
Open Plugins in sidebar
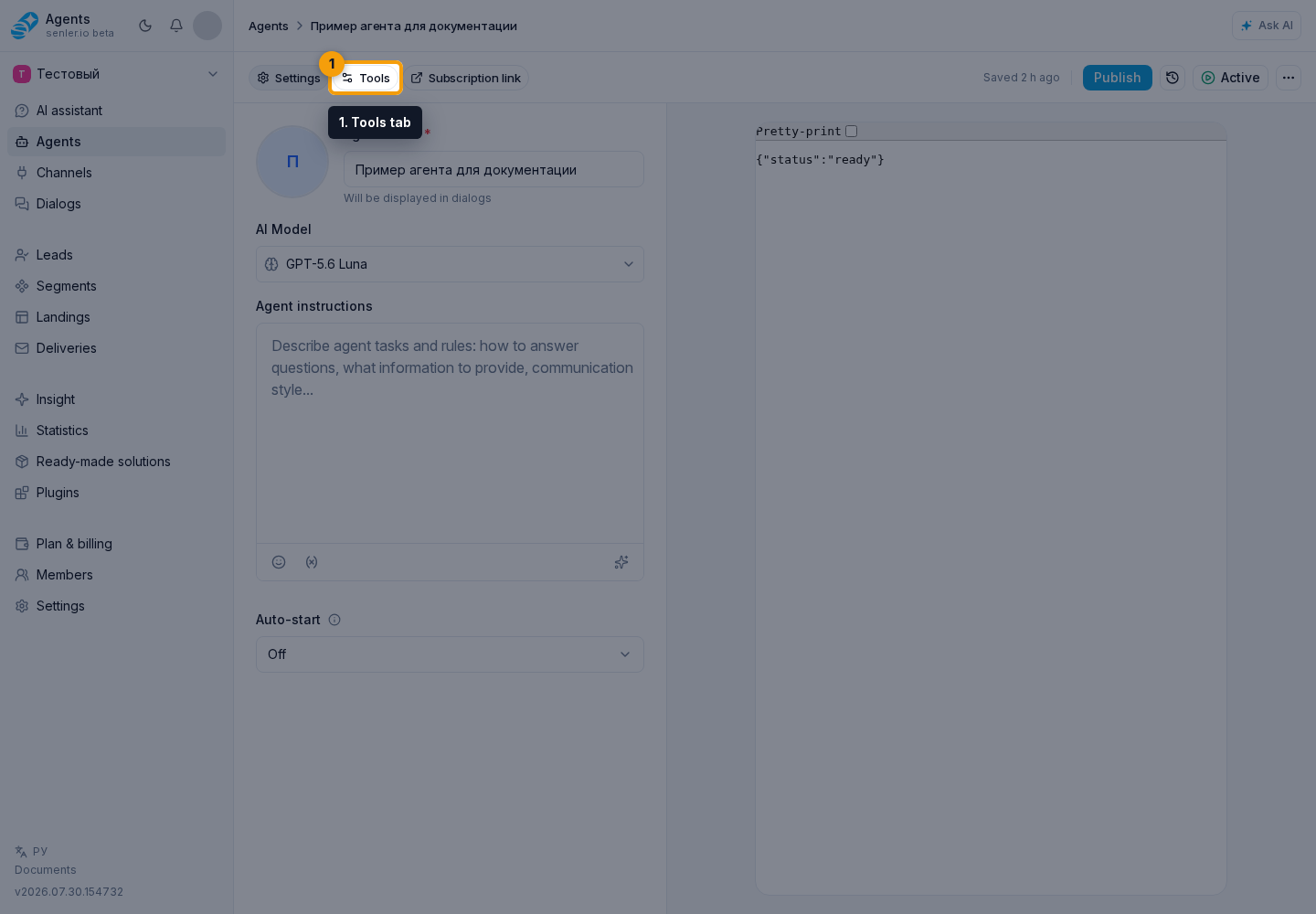(x=116, y=493)
